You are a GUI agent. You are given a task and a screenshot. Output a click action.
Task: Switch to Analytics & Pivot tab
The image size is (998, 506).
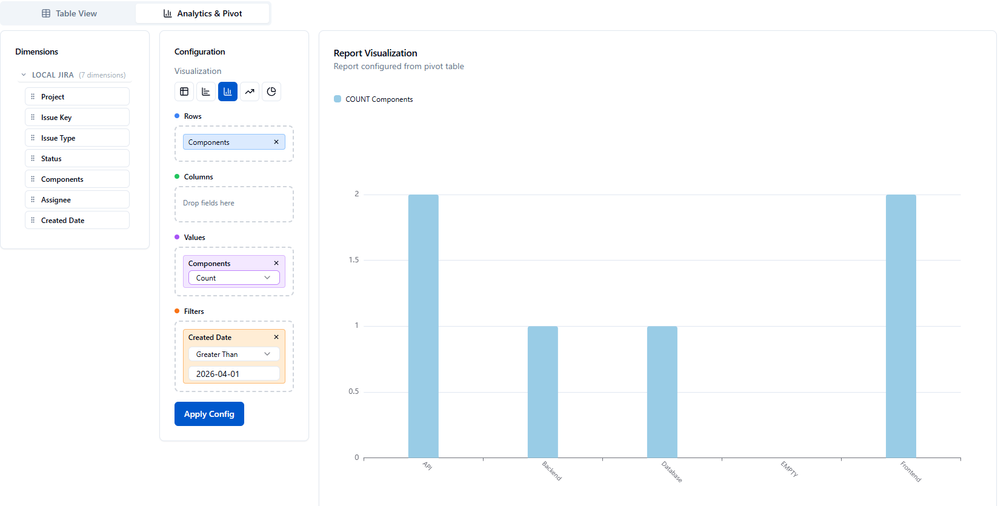202,13
